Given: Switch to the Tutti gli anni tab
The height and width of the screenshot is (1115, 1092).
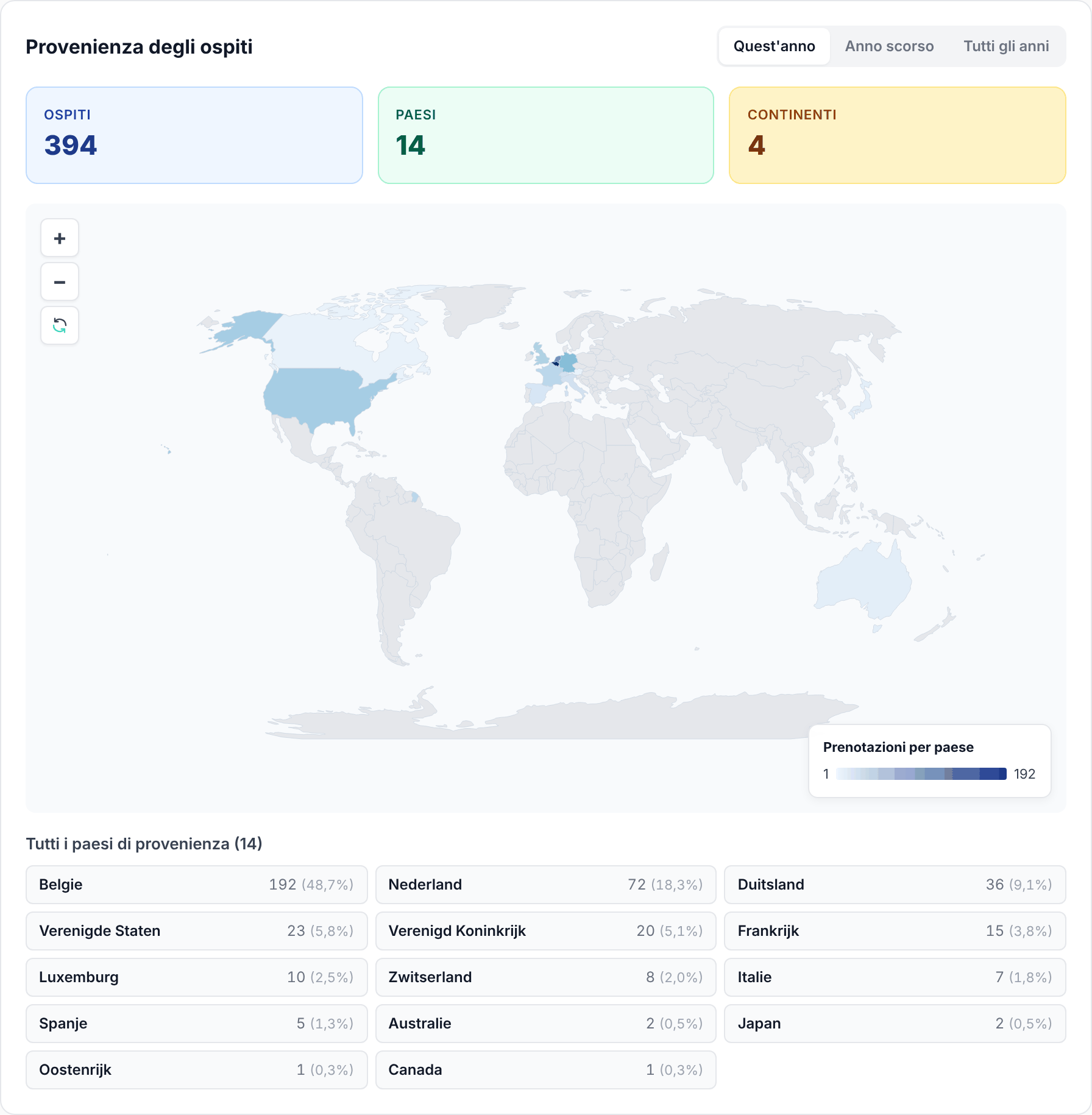Looking at the screenshot, I should tap(1006, 46).
